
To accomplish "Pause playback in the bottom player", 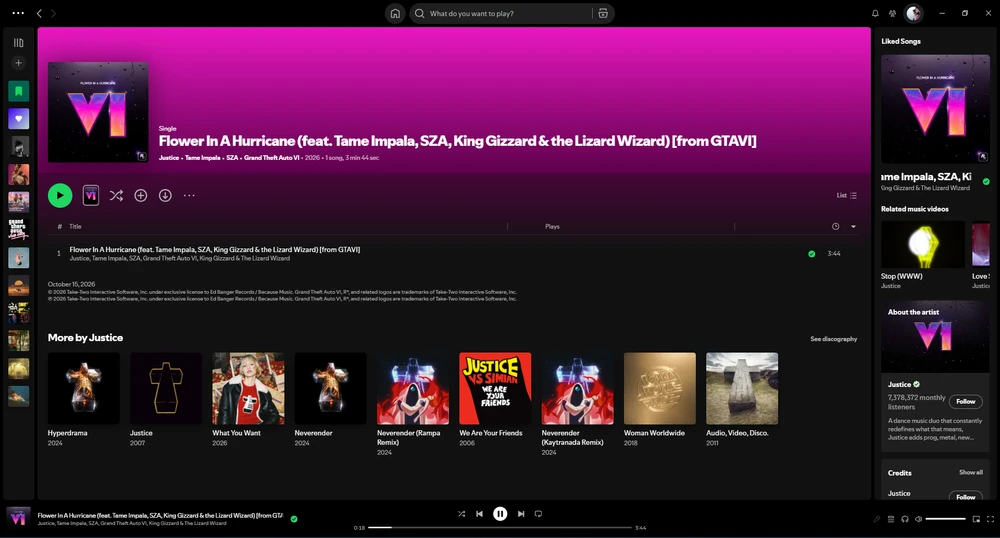I will pyautogui.click(x=500, y=514).
